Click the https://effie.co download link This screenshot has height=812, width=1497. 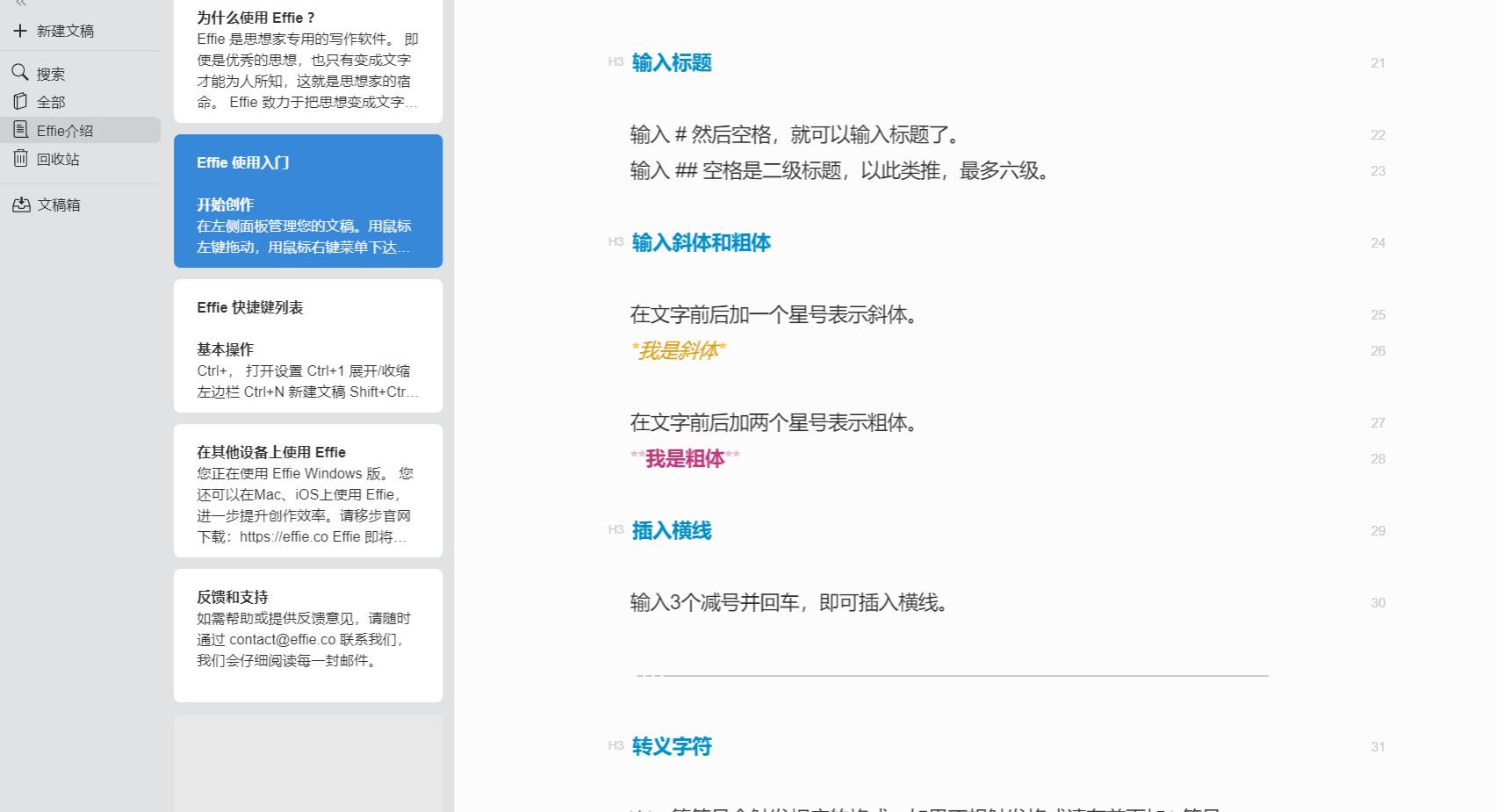coord(281,537)
